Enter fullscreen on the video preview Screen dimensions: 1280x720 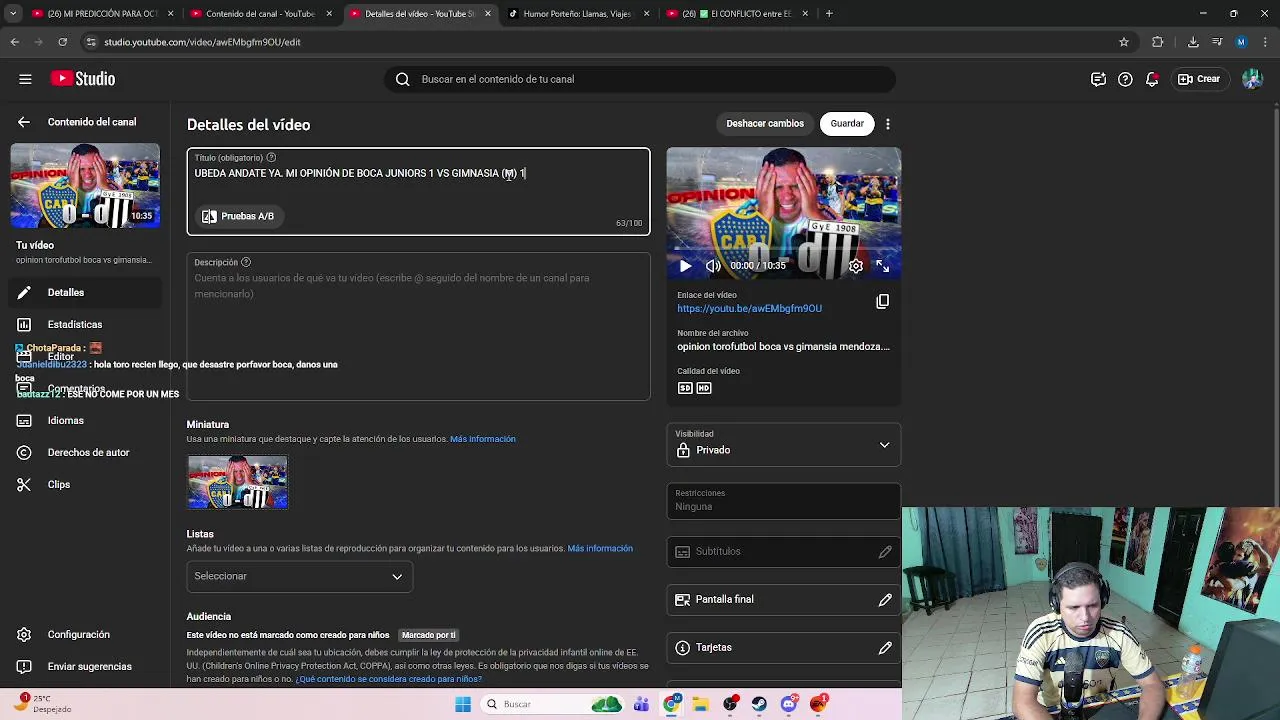tap(883, 266)
